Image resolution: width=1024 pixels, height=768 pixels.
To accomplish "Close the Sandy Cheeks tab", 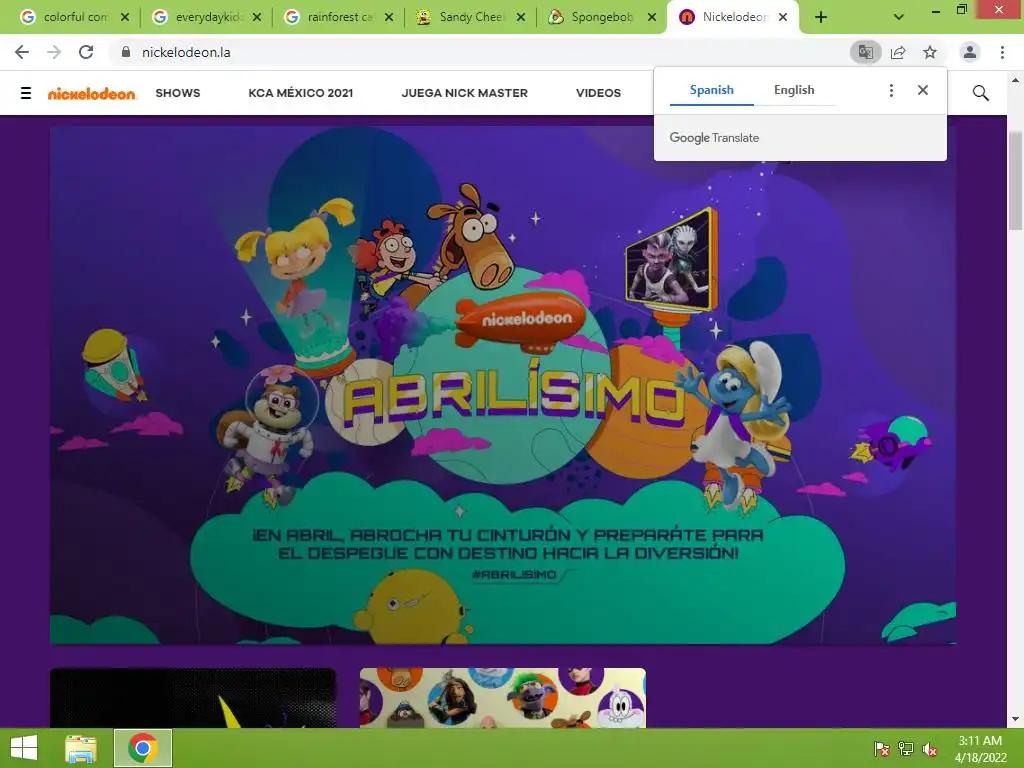I will (520, 18).
